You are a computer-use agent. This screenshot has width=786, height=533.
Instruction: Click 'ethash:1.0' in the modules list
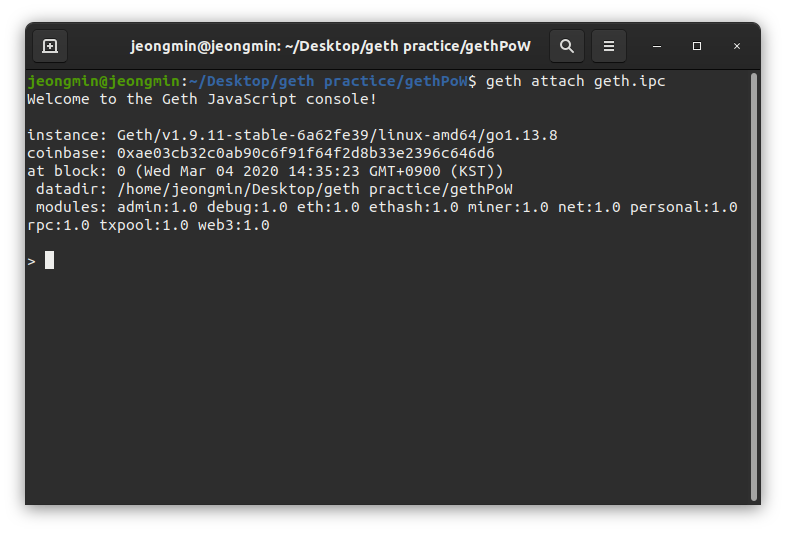[x=414, y=207]
